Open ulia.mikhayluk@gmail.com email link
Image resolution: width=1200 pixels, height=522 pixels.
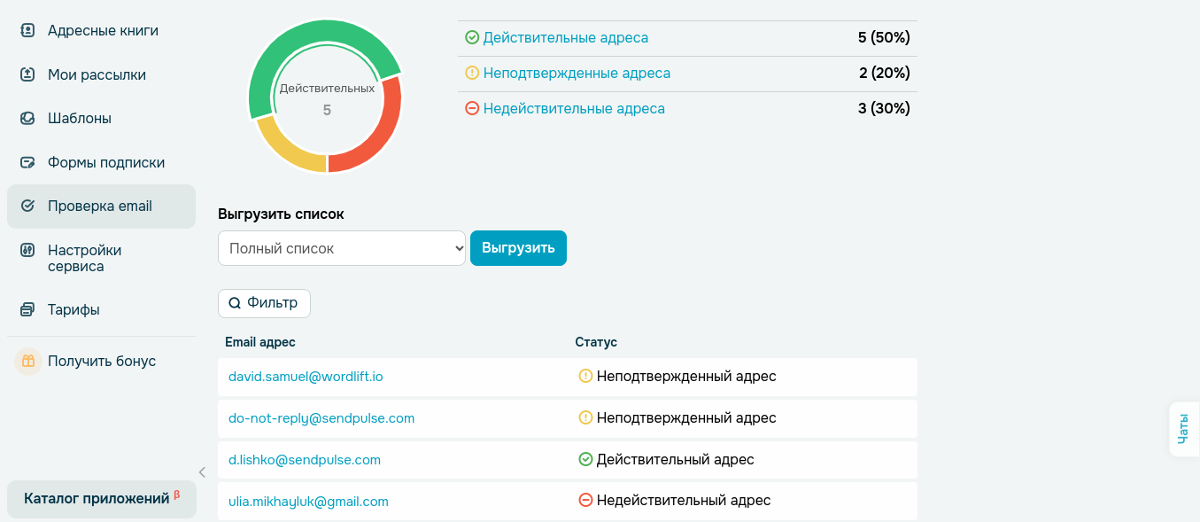click(x=308, y=501)
